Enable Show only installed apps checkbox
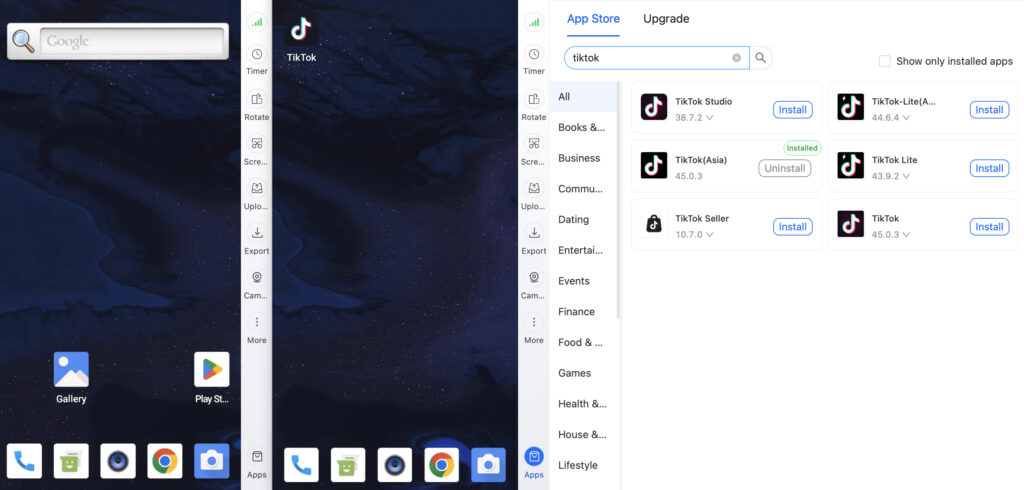Screen dimensions: 1024x490 pos(884,61)
